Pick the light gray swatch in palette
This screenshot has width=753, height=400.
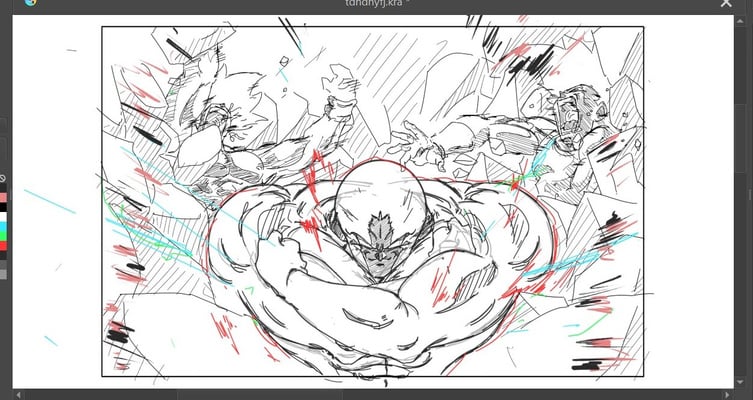[x=3, y=274]
